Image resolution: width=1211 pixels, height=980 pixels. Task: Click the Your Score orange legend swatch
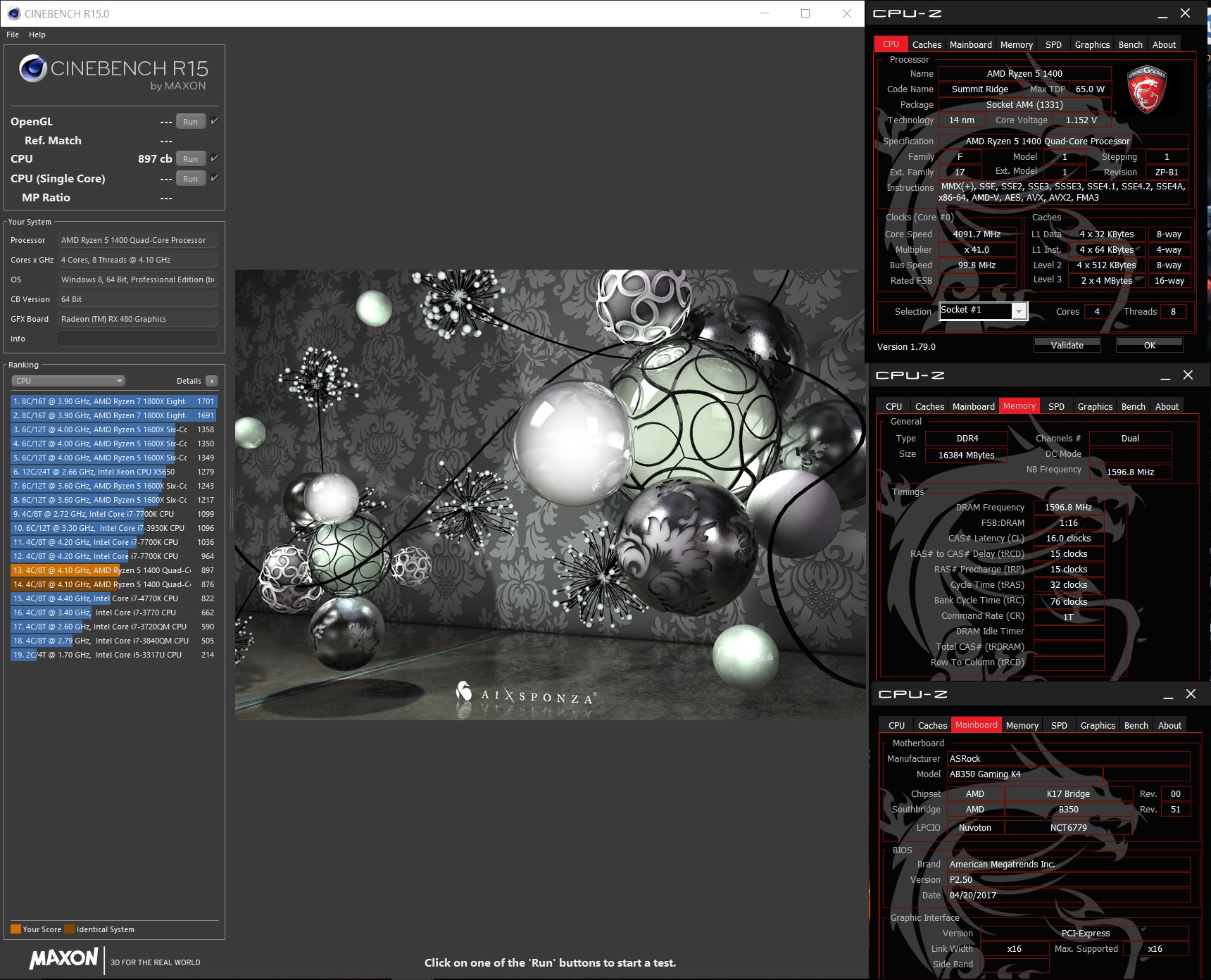(15, 929)
